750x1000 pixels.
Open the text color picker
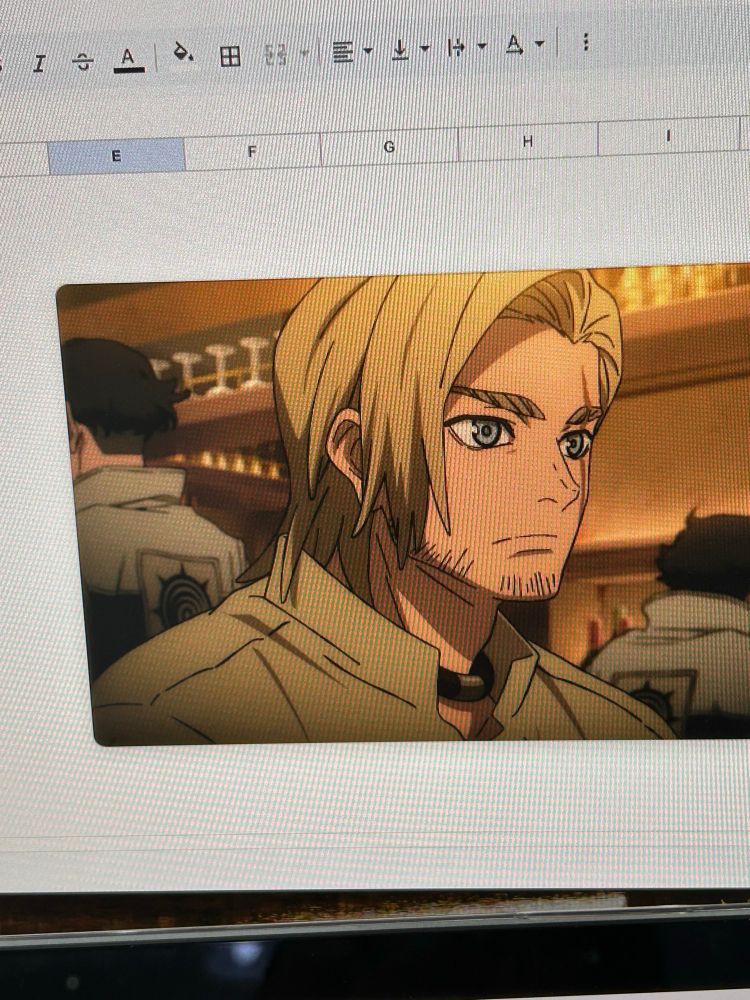pyautogui.click(x=129, y=59)
